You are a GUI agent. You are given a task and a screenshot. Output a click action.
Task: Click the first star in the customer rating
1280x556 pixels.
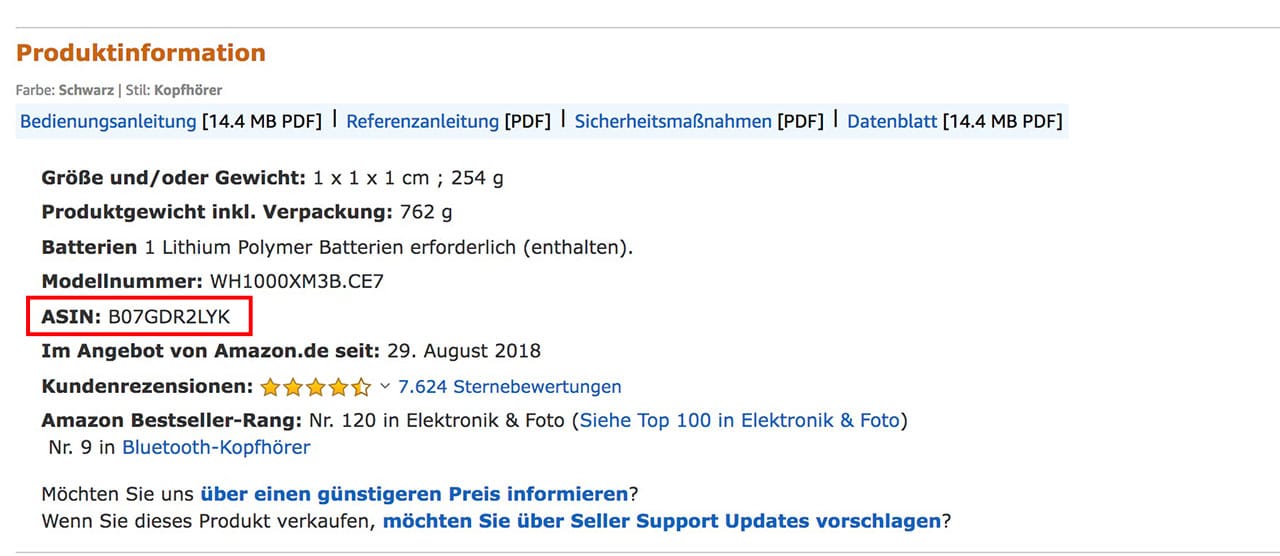(269, 387)
